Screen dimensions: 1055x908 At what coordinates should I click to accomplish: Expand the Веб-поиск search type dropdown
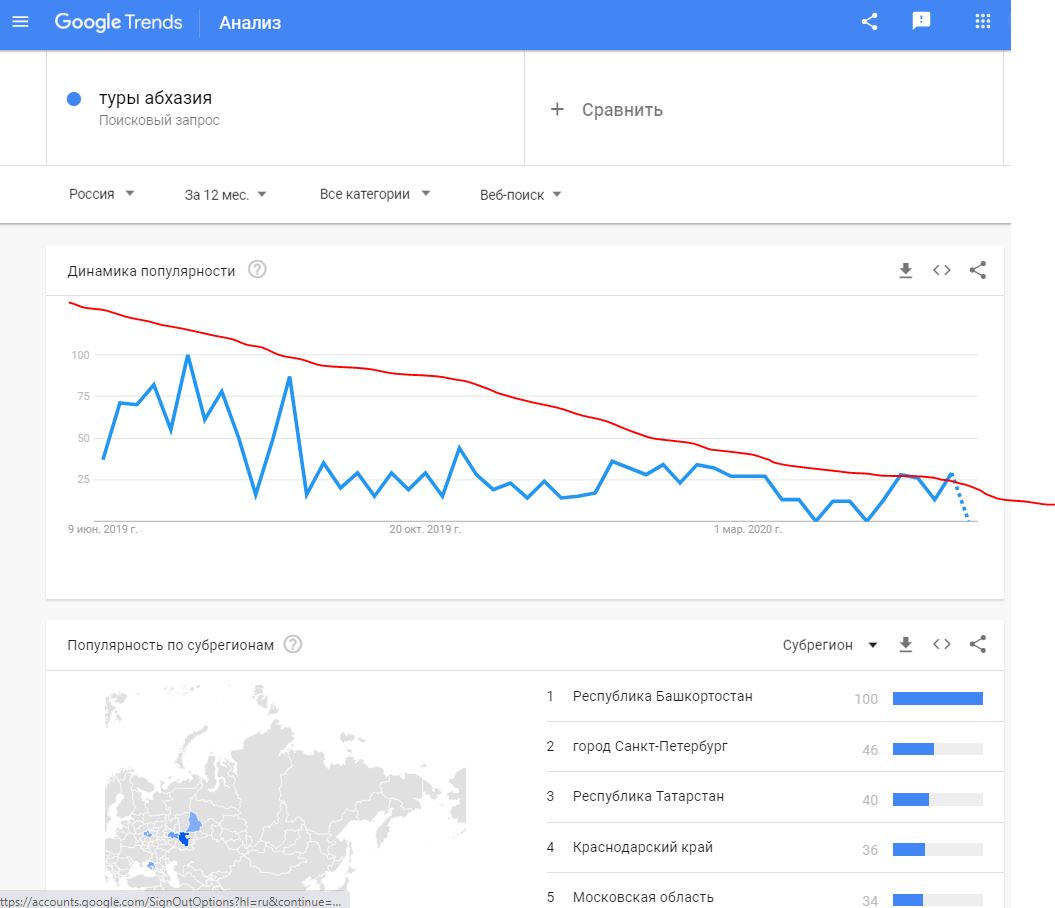coord(520,194)
